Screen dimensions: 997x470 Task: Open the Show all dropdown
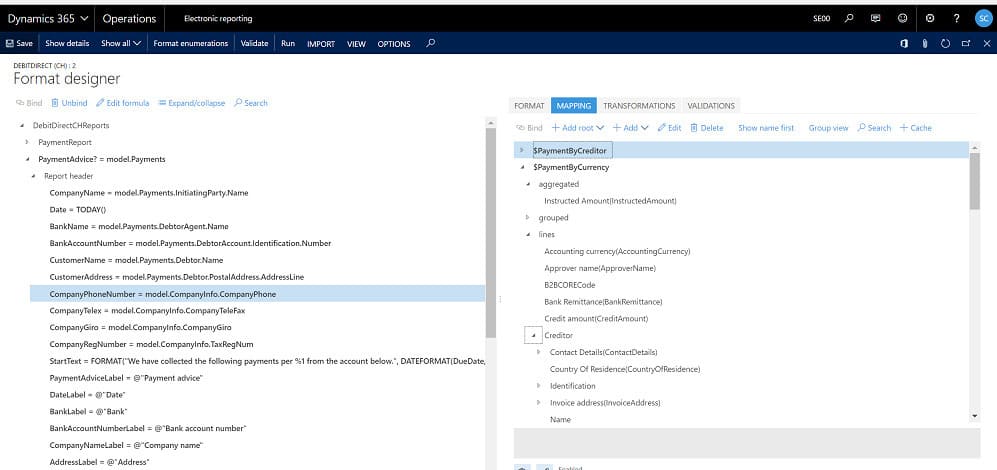click(x=121, y=44)
